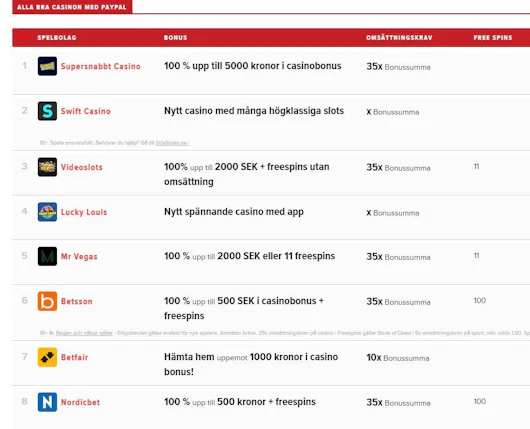Click the 2000 SEK freespins utan omsättning text

246,174
